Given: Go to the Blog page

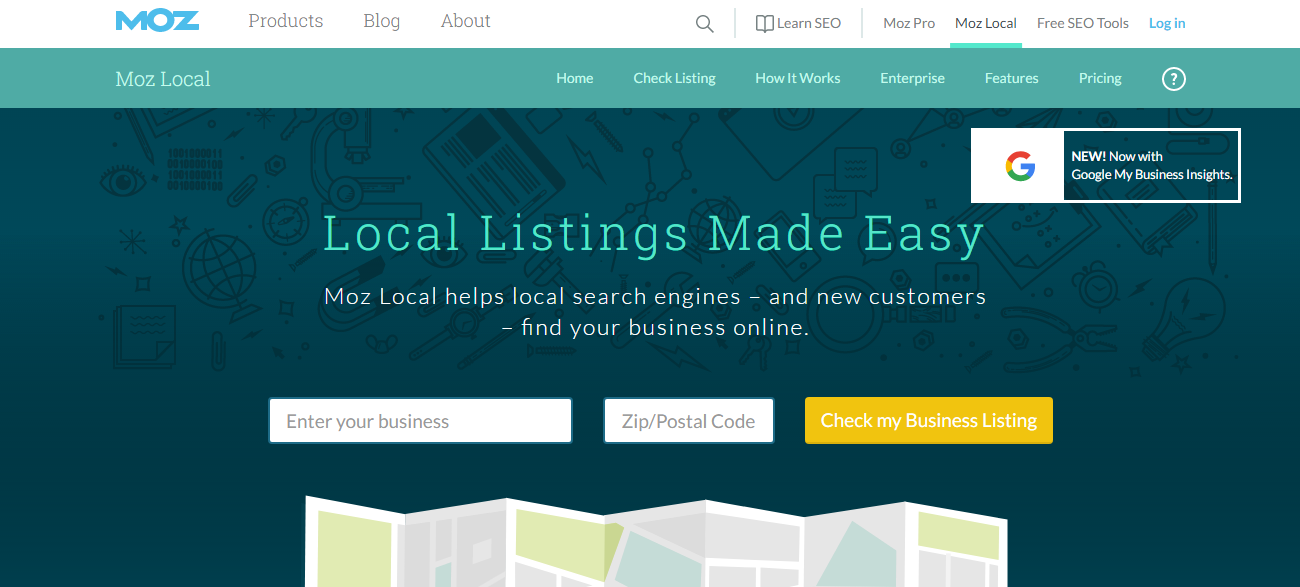Looking at the screenshot, I should 382,21.
